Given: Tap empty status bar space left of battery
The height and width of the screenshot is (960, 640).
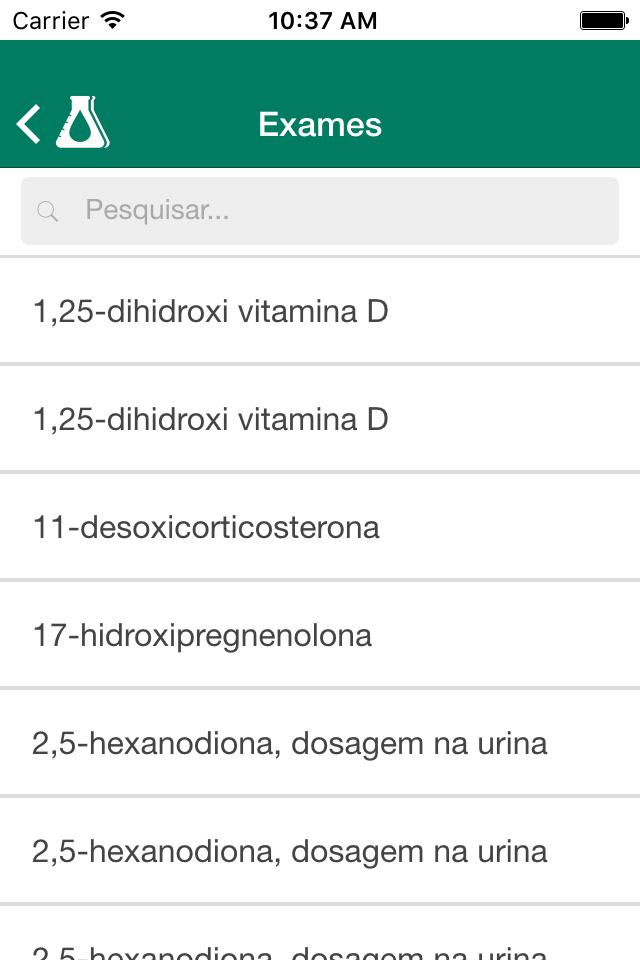Looking at the screenshot, I should pyautogui.click(x=478, y=21).
